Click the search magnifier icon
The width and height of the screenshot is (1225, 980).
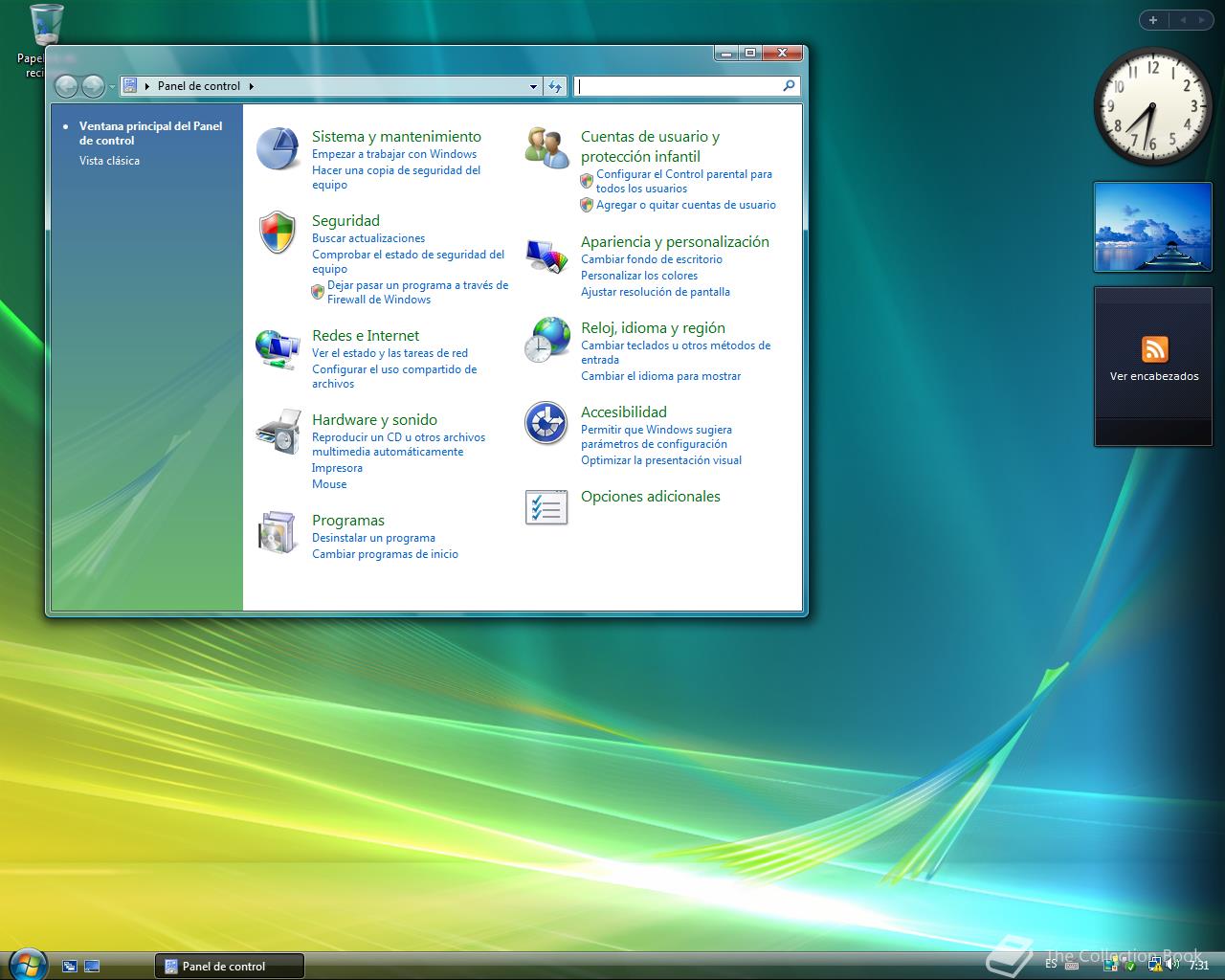click(789, 86)
